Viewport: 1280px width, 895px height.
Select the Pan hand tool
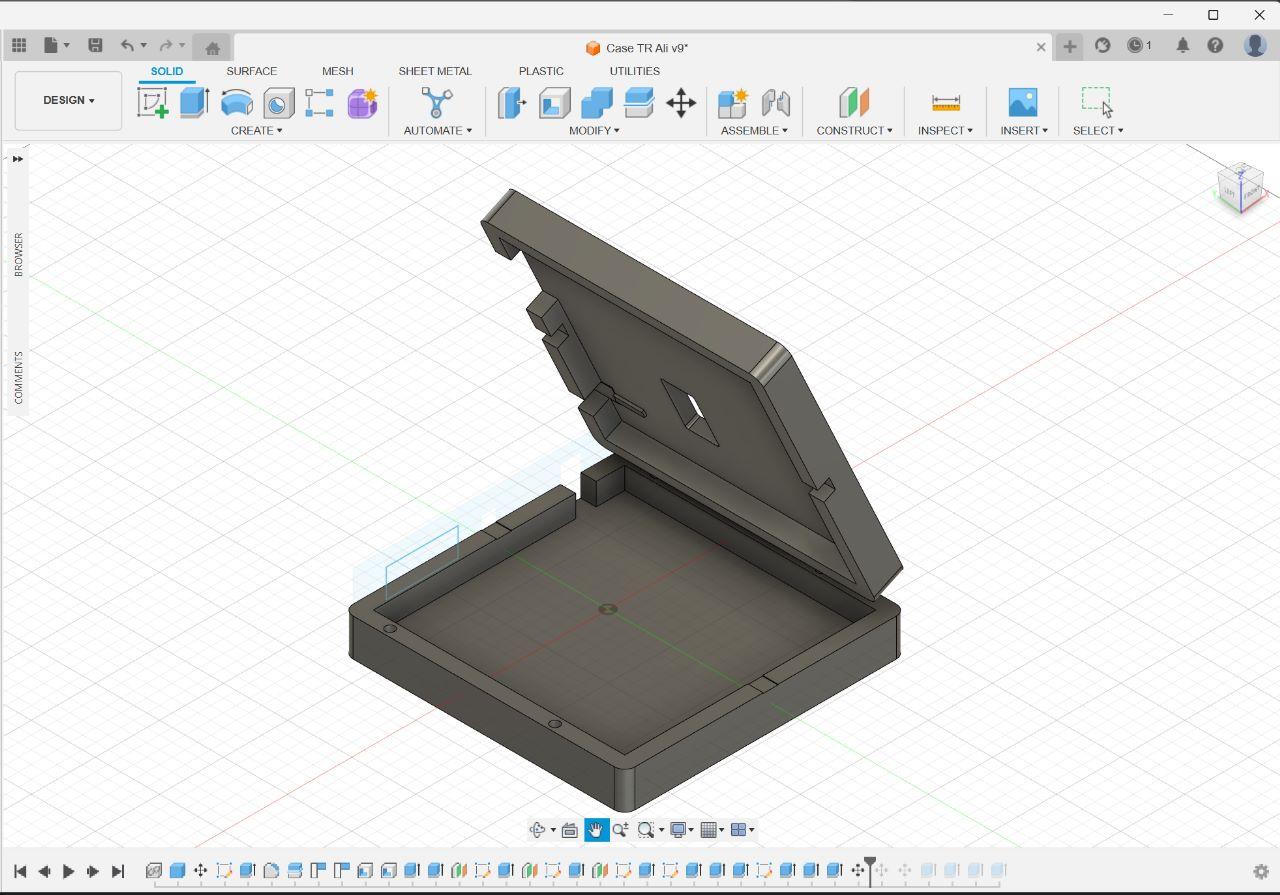pyautogui.click(x=596, y=830)
